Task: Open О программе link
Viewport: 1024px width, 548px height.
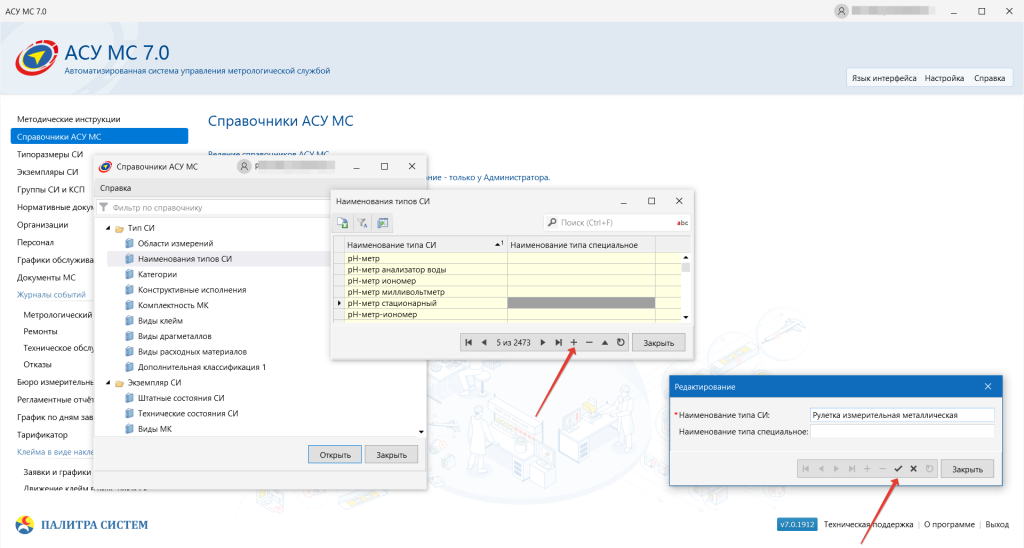Action: coord(949,524)
